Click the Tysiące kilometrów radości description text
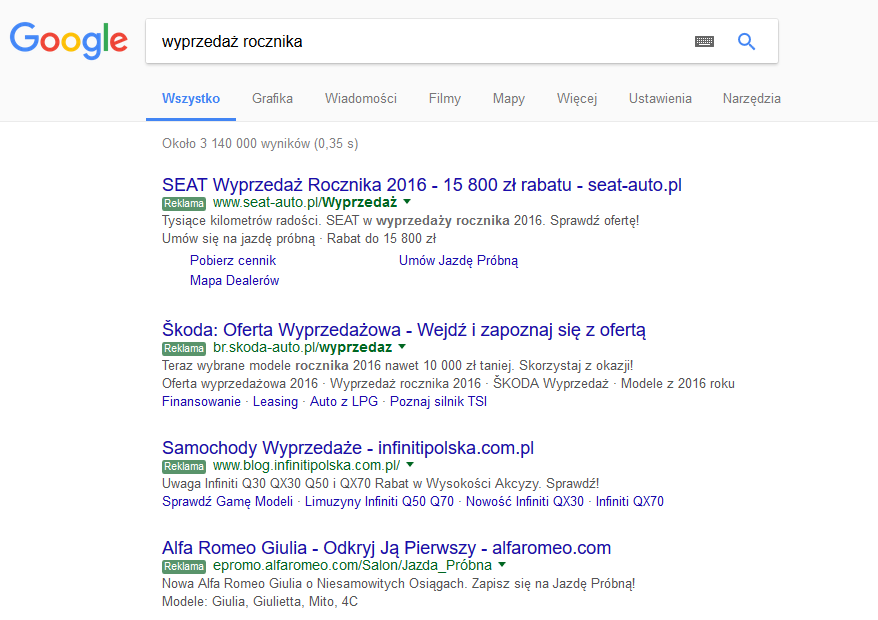878x620 pixels. click(400, 221)
